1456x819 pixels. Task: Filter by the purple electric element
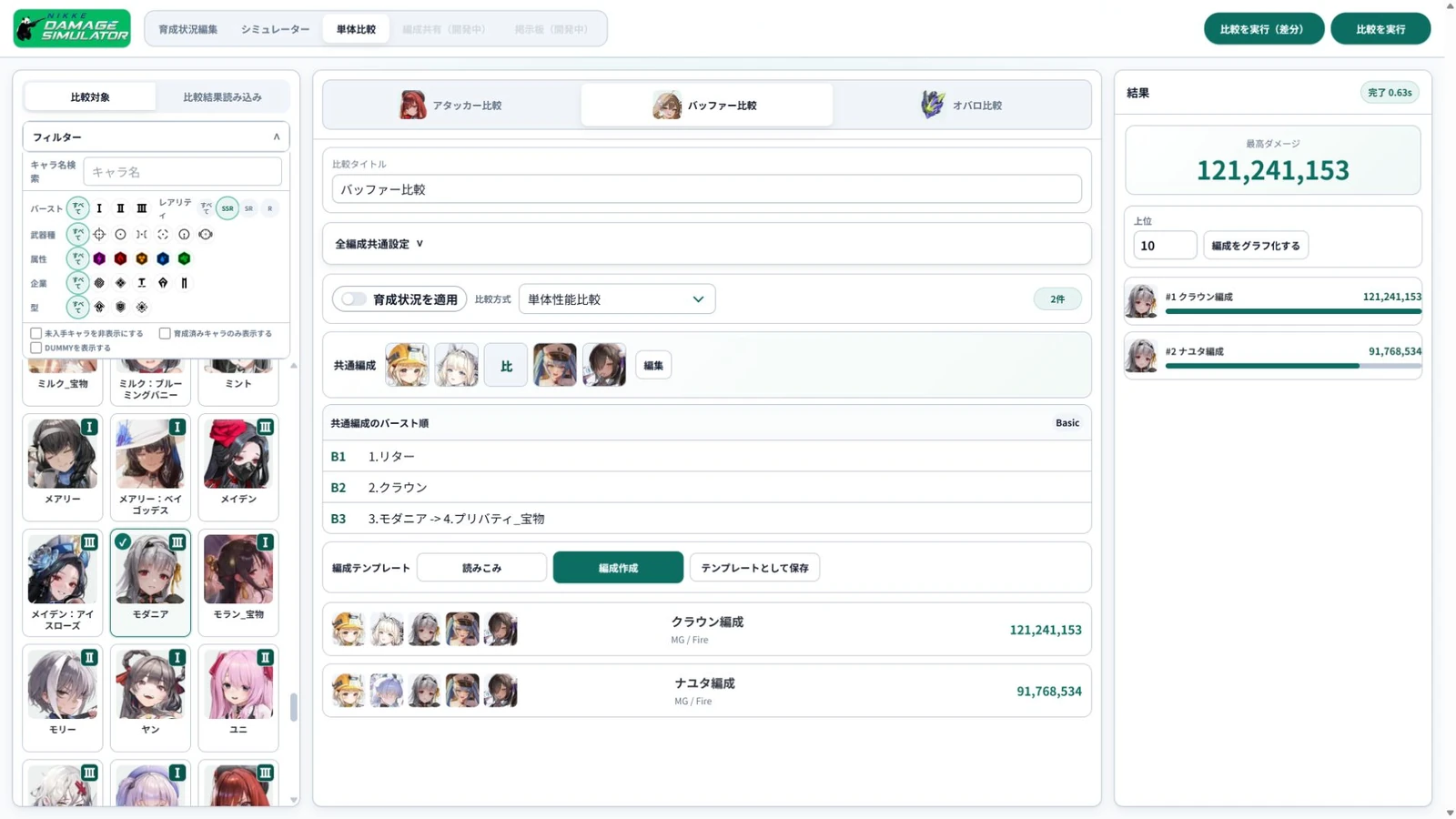click(x=99, y=258)
